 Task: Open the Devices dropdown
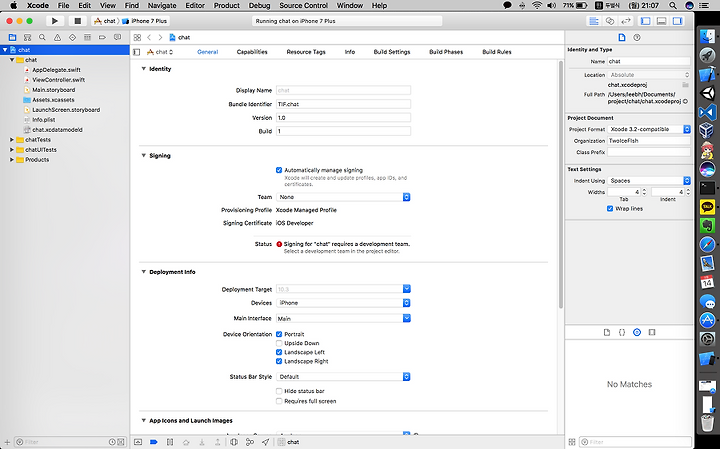click(343, 303)
